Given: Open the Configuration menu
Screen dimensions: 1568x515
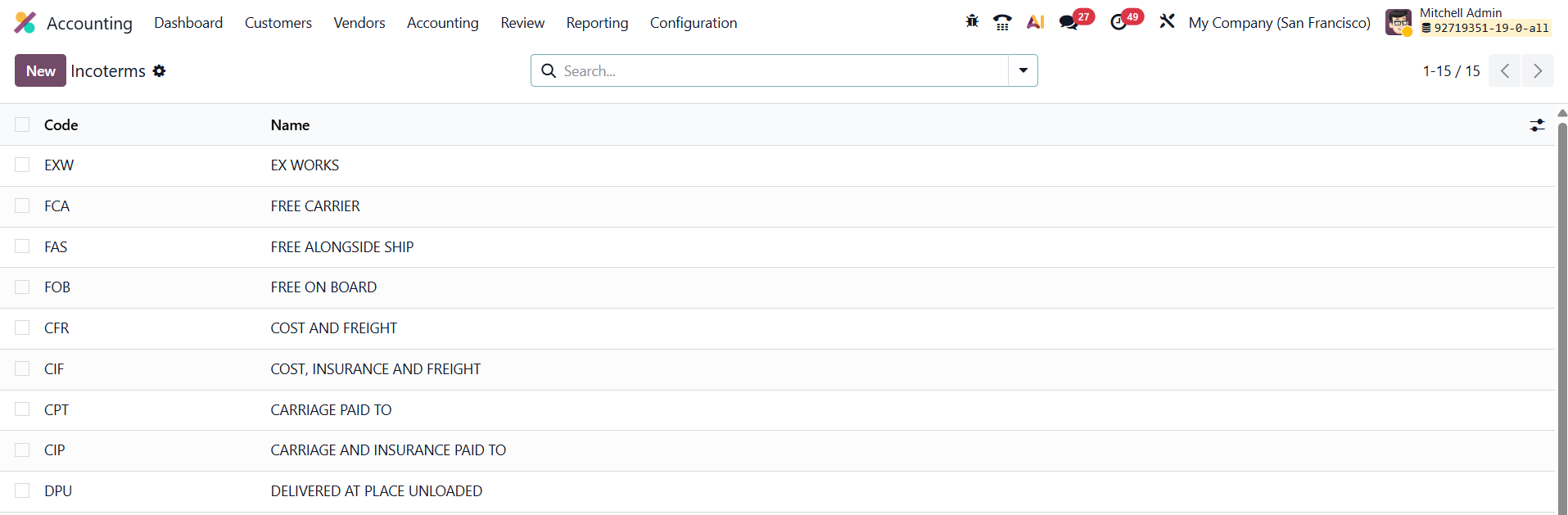Looking at the screenshot, I should pyautogui.click(x=694, y=23).
